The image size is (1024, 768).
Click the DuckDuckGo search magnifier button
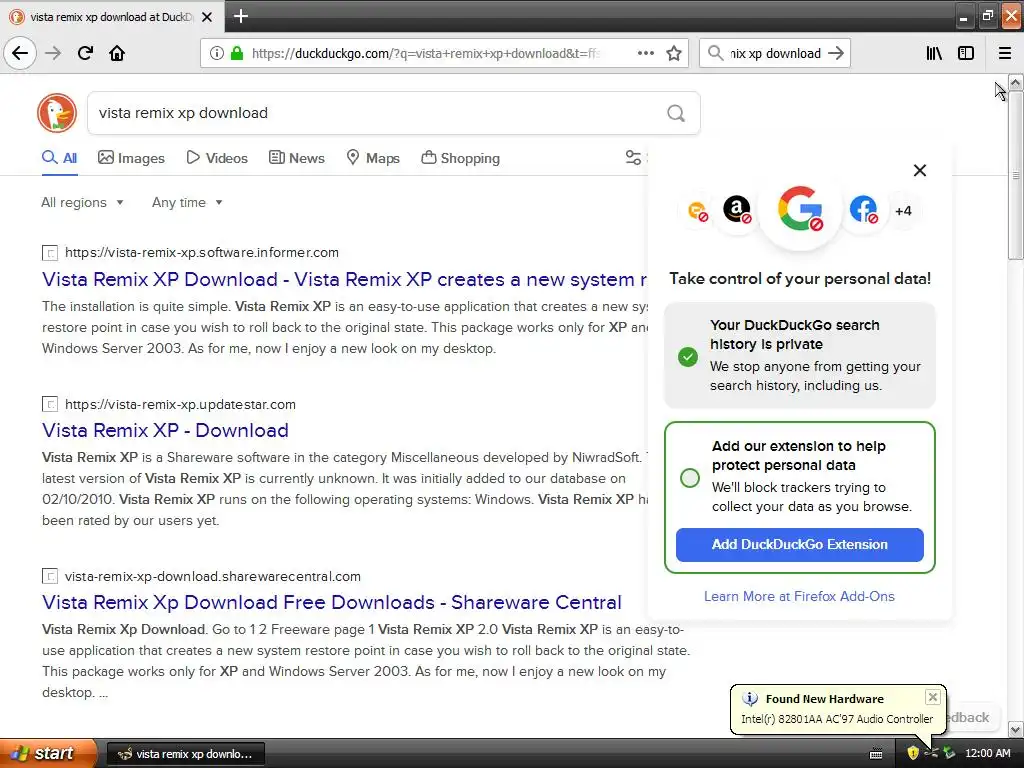[x=676, y=113]
